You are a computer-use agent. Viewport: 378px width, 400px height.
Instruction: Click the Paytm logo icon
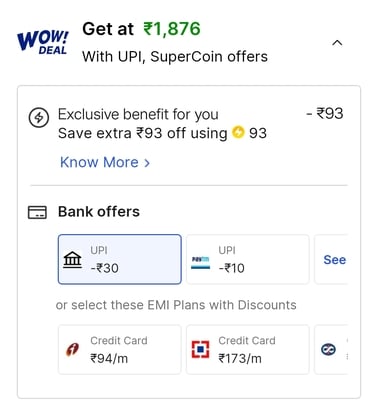pyautogui.click(x=200, y=263)
